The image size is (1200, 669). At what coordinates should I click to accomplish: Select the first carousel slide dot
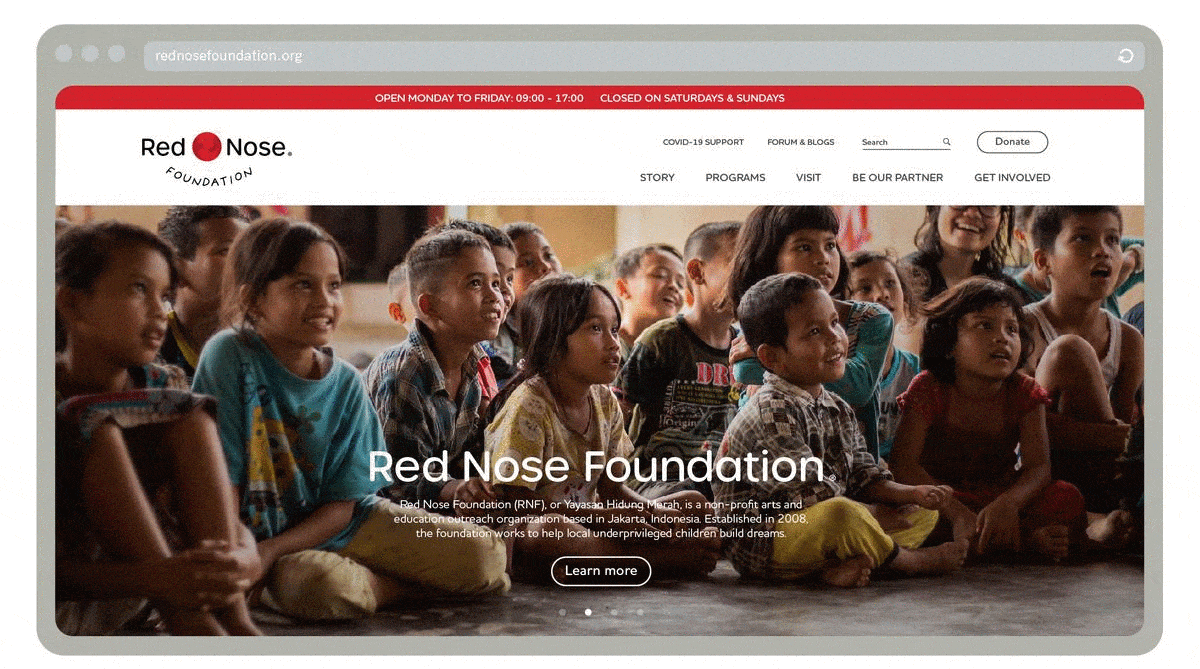tap(562, 612)
